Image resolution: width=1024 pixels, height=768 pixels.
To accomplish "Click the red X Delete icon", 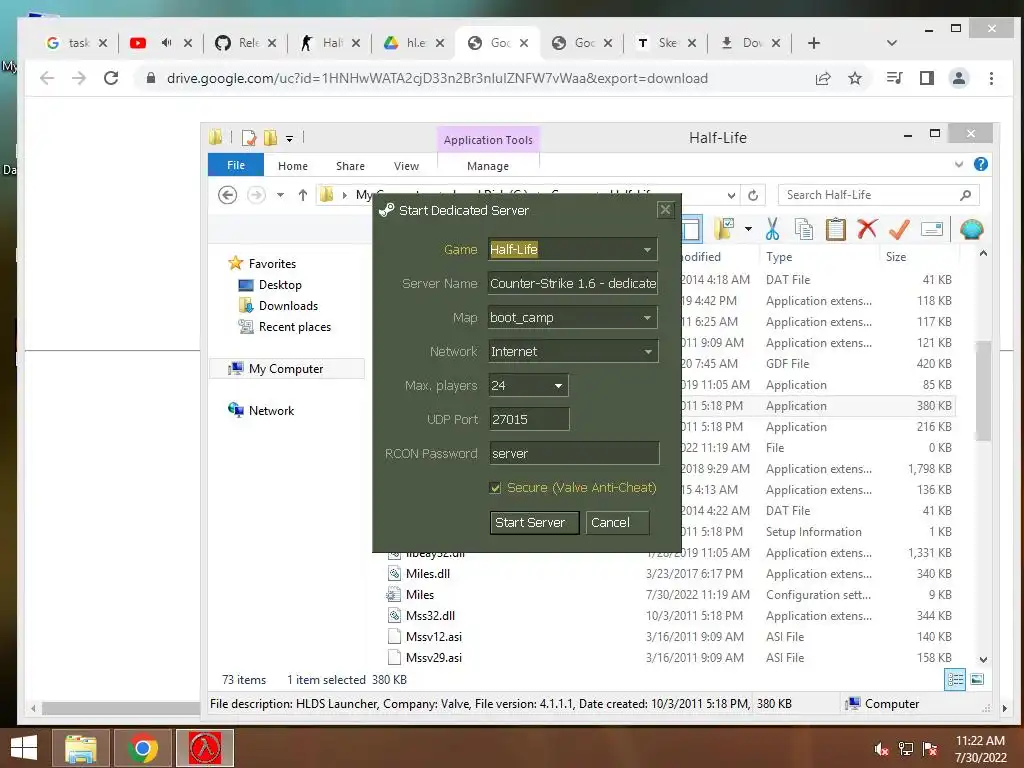I will 867,229.
